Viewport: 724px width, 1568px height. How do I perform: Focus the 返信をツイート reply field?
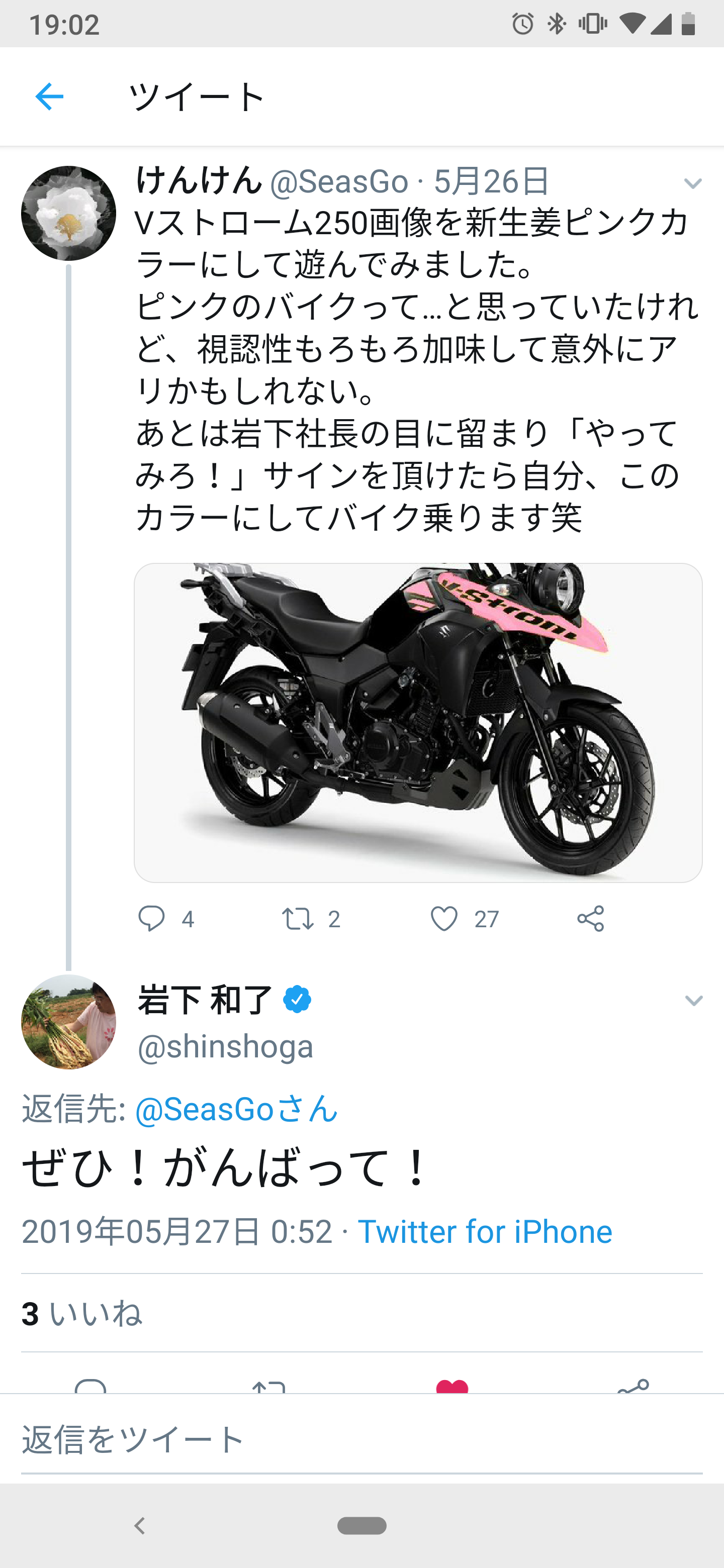coord(361,1439)
